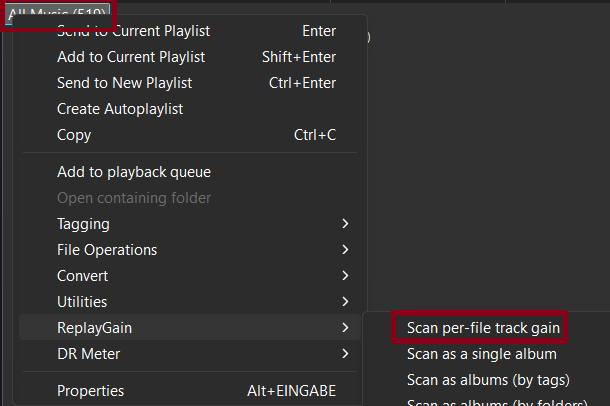Choose Send to New Playlist

124,83
